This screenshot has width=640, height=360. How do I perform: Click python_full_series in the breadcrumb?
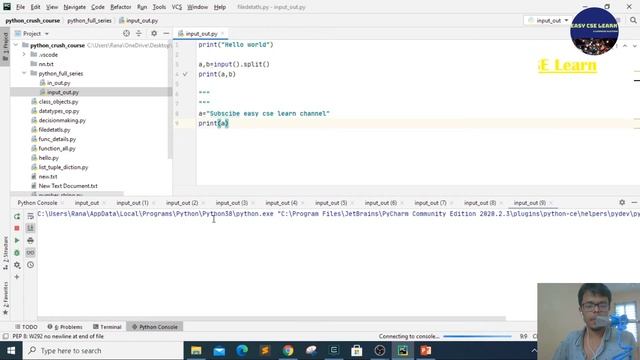[x=89, y=20]
